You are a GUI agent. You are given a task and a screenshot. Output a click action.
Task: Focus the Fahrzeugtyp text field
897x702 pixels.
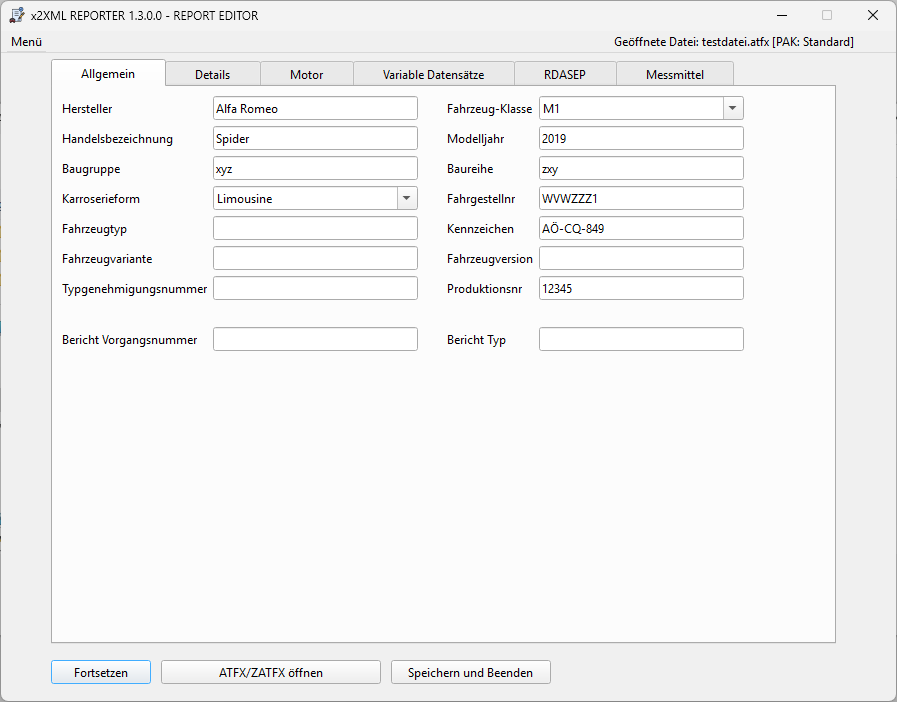coord(315,228)
